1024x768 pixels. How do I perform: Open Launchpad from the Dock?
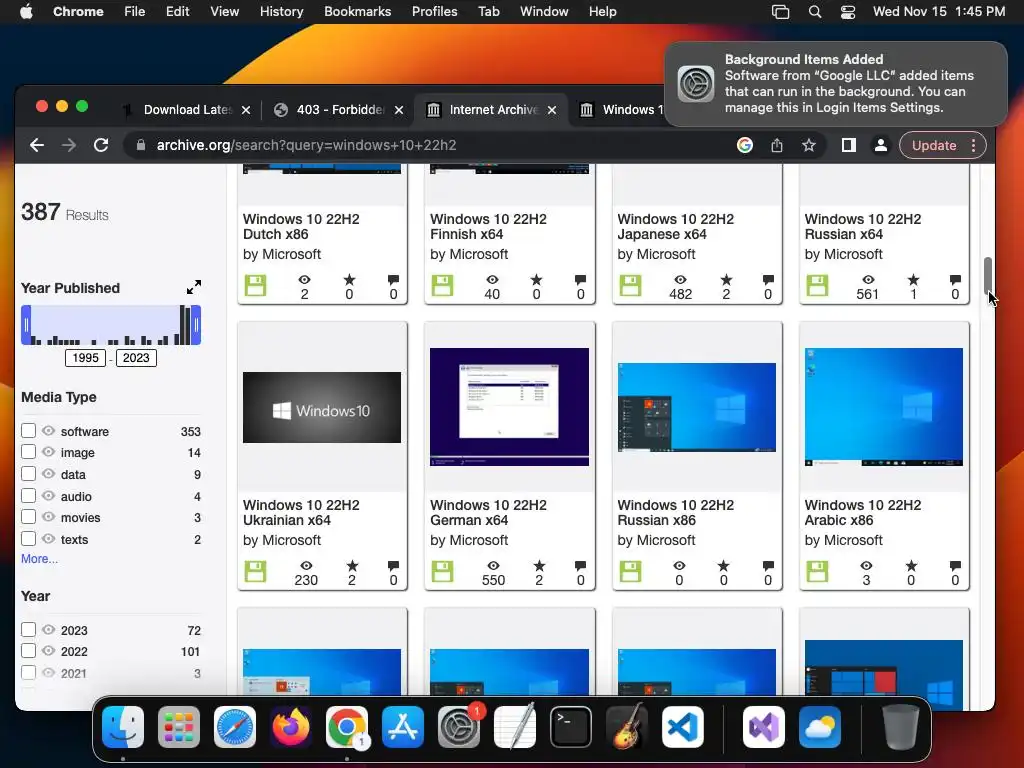point(178,727)
